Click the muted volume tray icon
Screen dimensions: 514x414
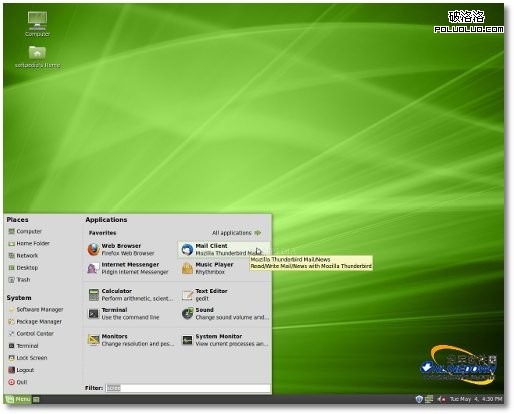[x=441, y=399]
